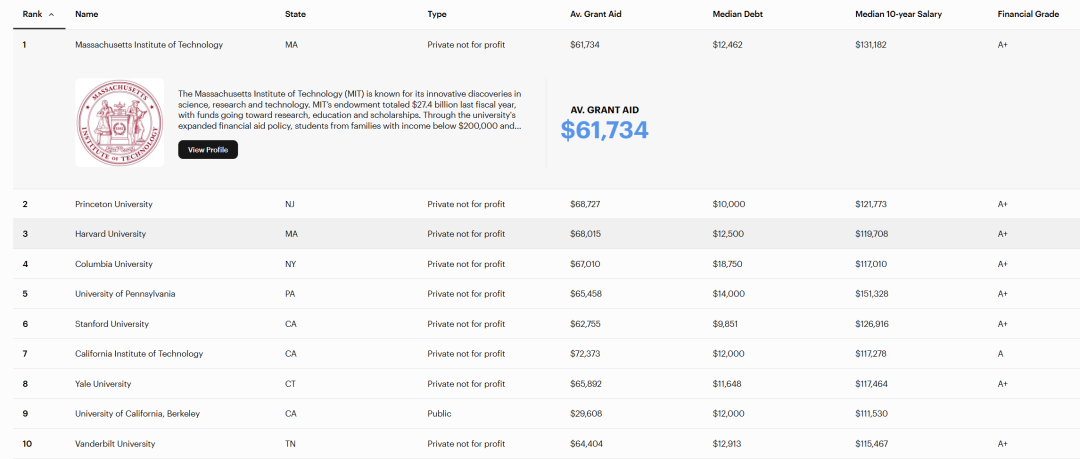The width and height of the screenshot is (1080, 459).
Task: Click Penn's $65,458 grant aid cell
Action: click(x=585, y=294)
